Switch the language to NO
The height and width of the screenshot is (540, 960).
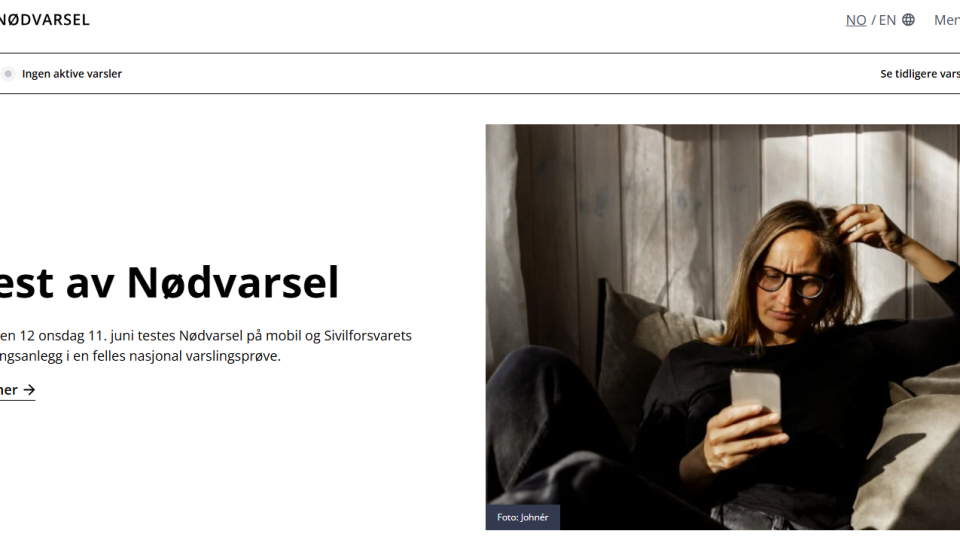point(856,20)
